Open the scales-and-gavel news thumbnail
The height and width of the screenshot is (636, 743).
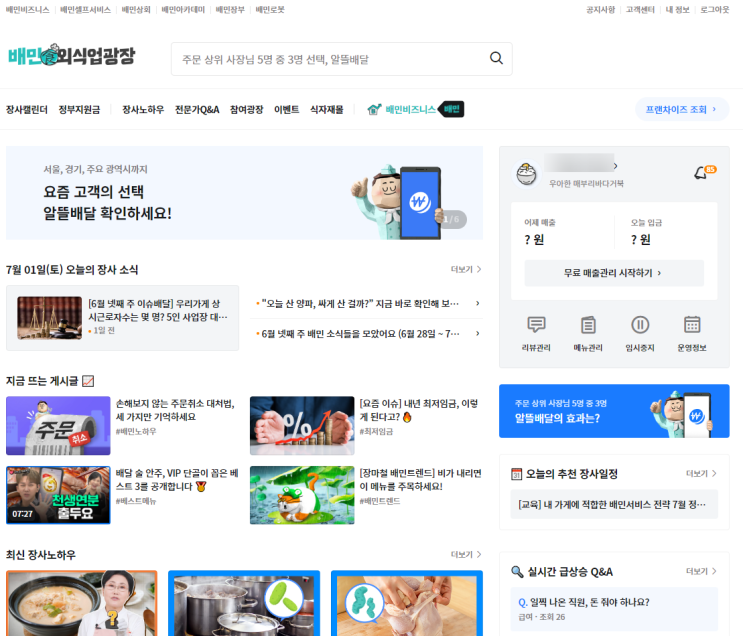pyautogui.click(x=49, y=318)
